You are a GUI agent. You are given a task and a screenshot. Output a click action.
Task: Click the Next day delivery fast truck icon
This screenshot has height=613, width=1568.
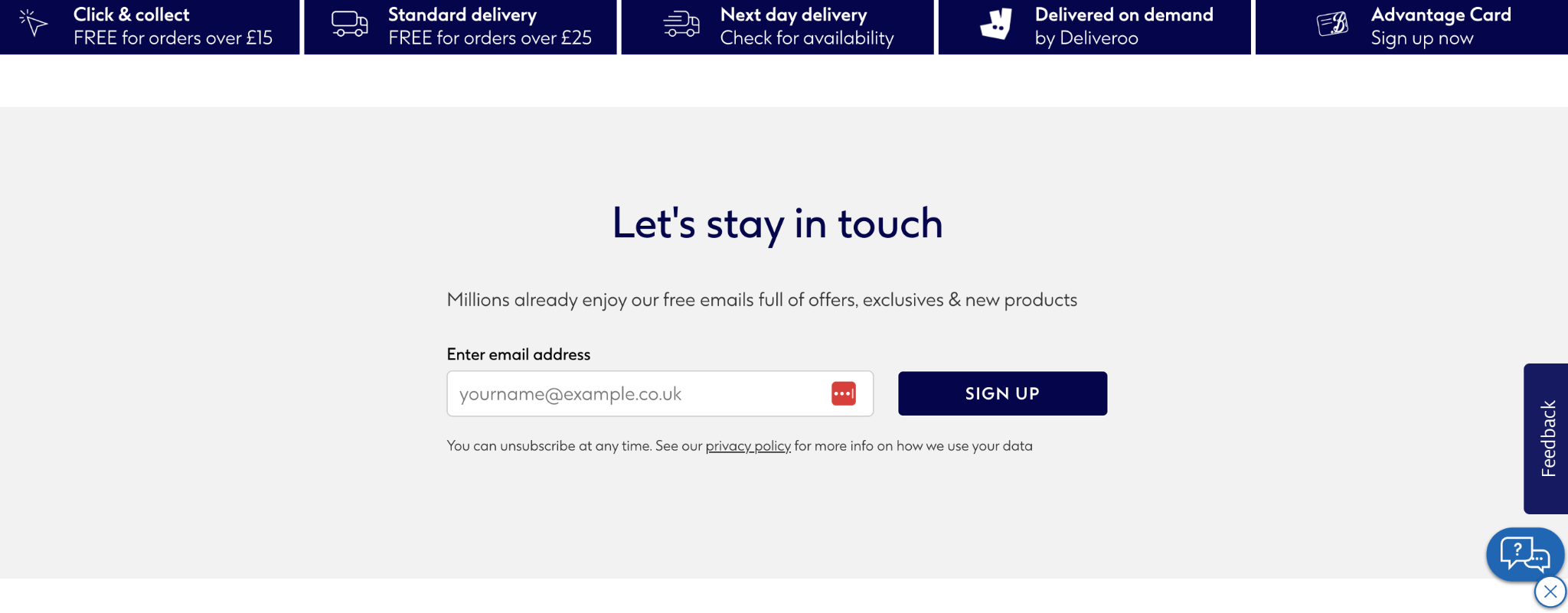point(681,24)
